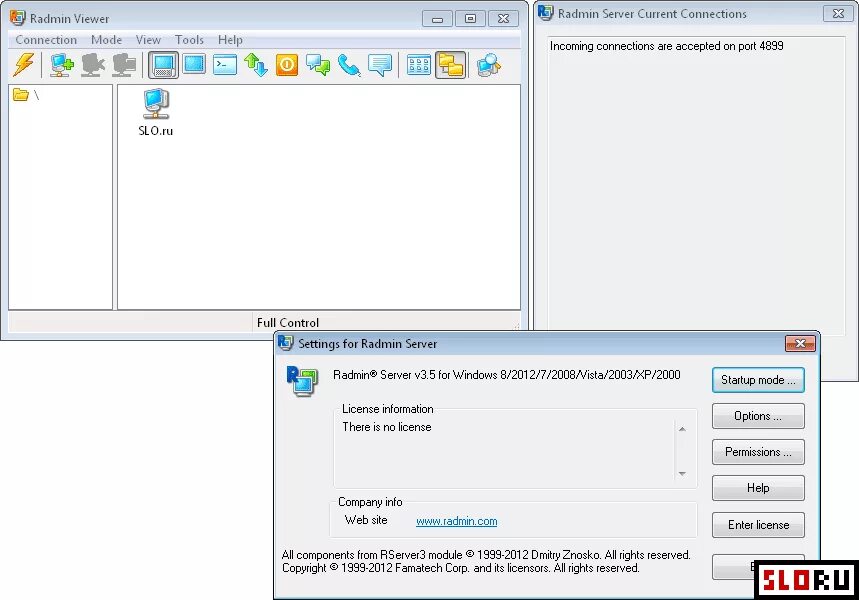
Task: Select Full Control mode icon
Action: click(163, 65)
